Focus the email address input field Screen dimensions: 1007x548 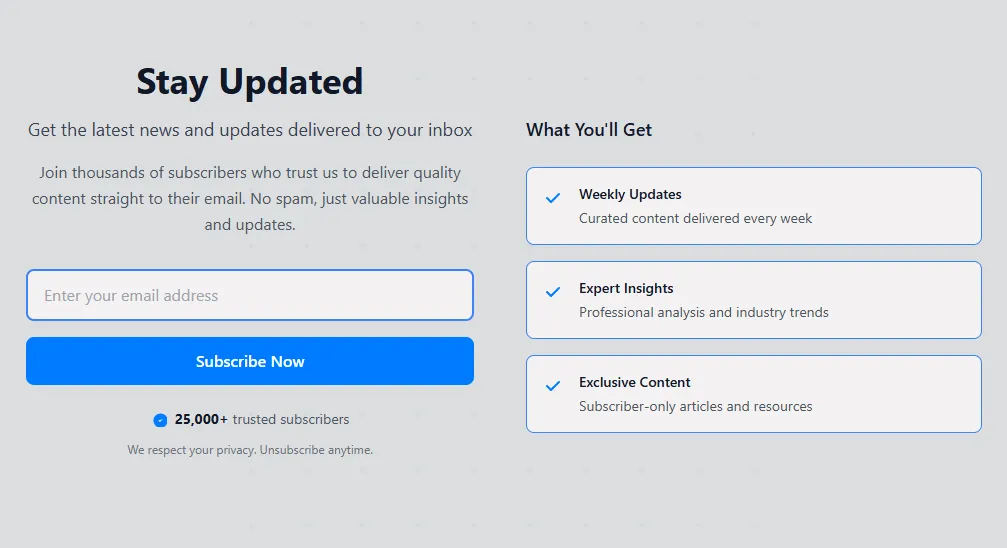pyautogui.click(x=250, y=295)
